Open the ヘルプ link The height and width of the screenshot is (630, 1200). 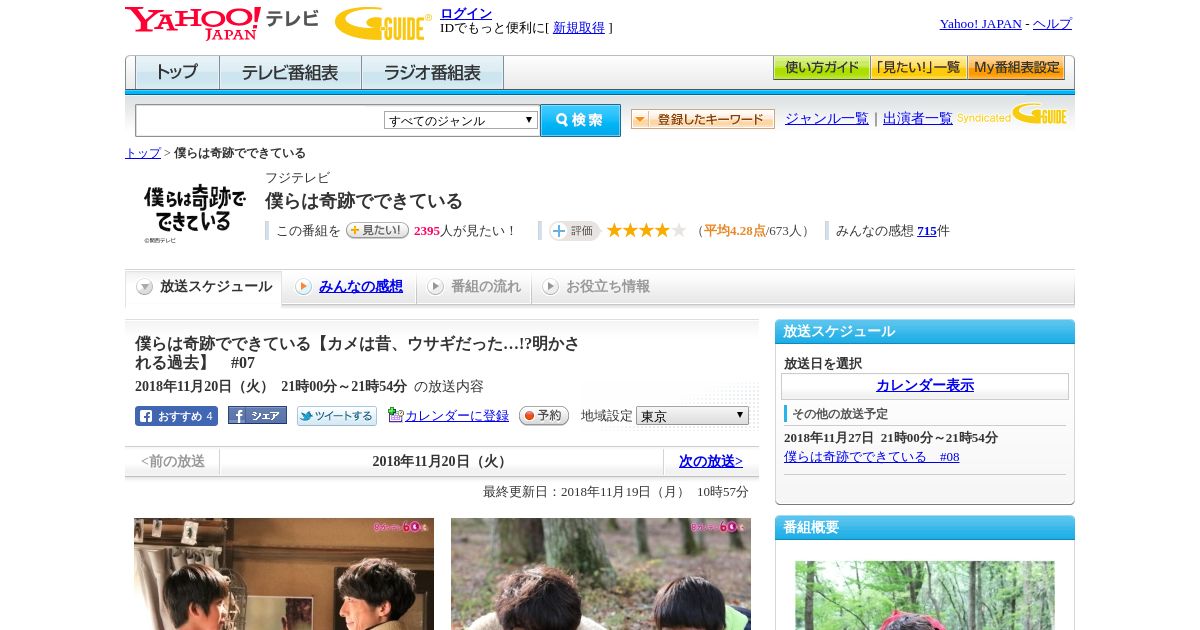[x=1052, y=24]
